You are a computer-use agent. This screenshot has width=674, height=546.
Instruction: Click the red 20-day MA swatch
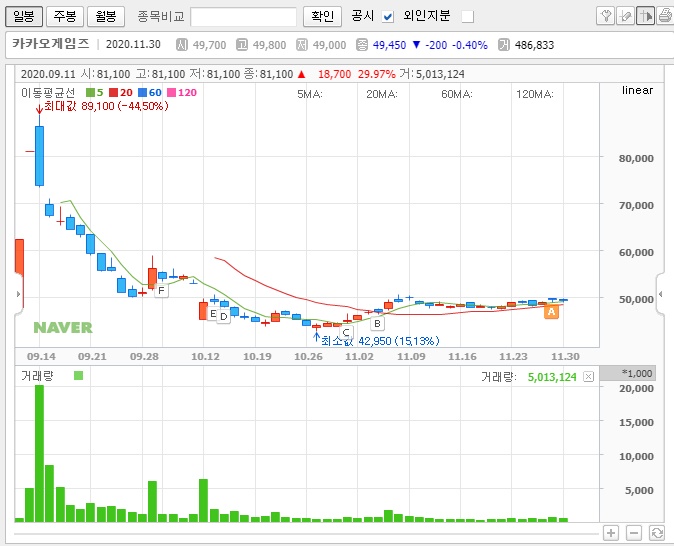tap(113, 92)
